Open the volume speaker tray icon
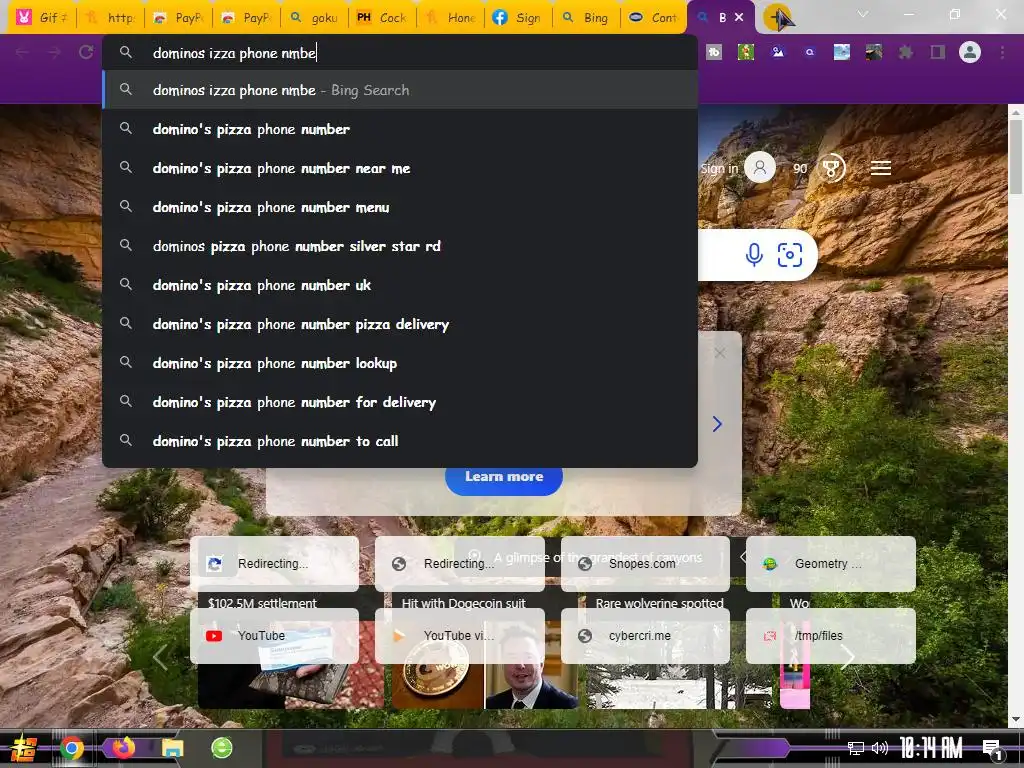Screen dimensions: 1024x768 [880, 748]
